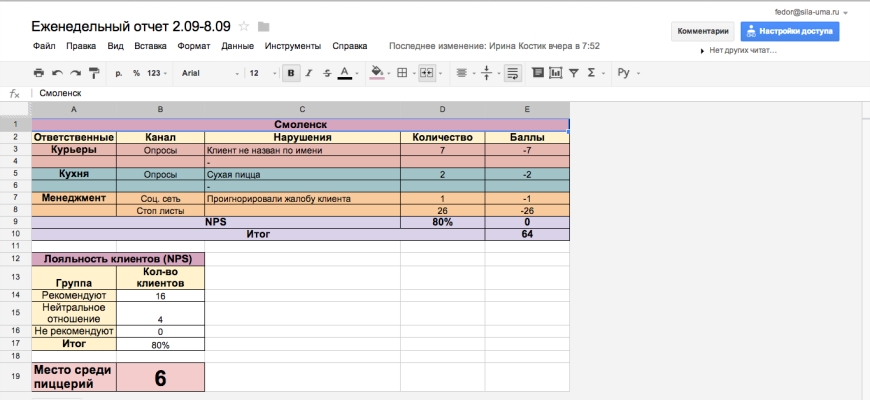Open the fill color paint bucket

pos(378,73)
